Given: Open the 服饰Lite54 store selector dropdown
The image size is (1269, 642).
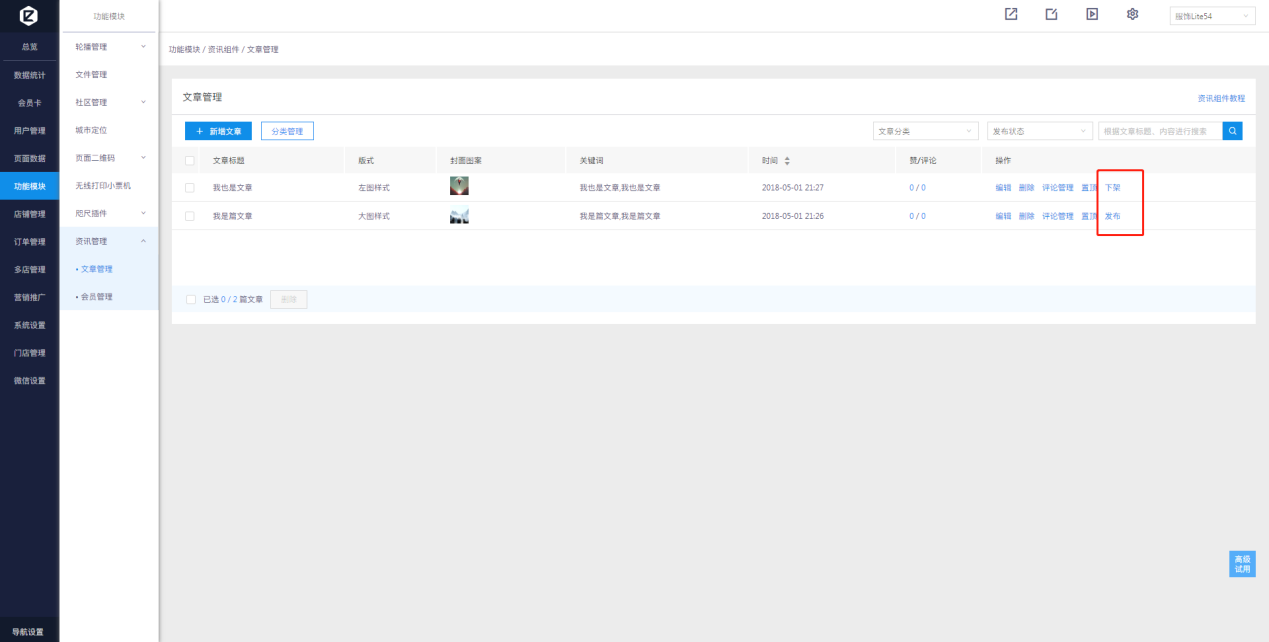Looking at the screenshot, I should point(1212,16).
